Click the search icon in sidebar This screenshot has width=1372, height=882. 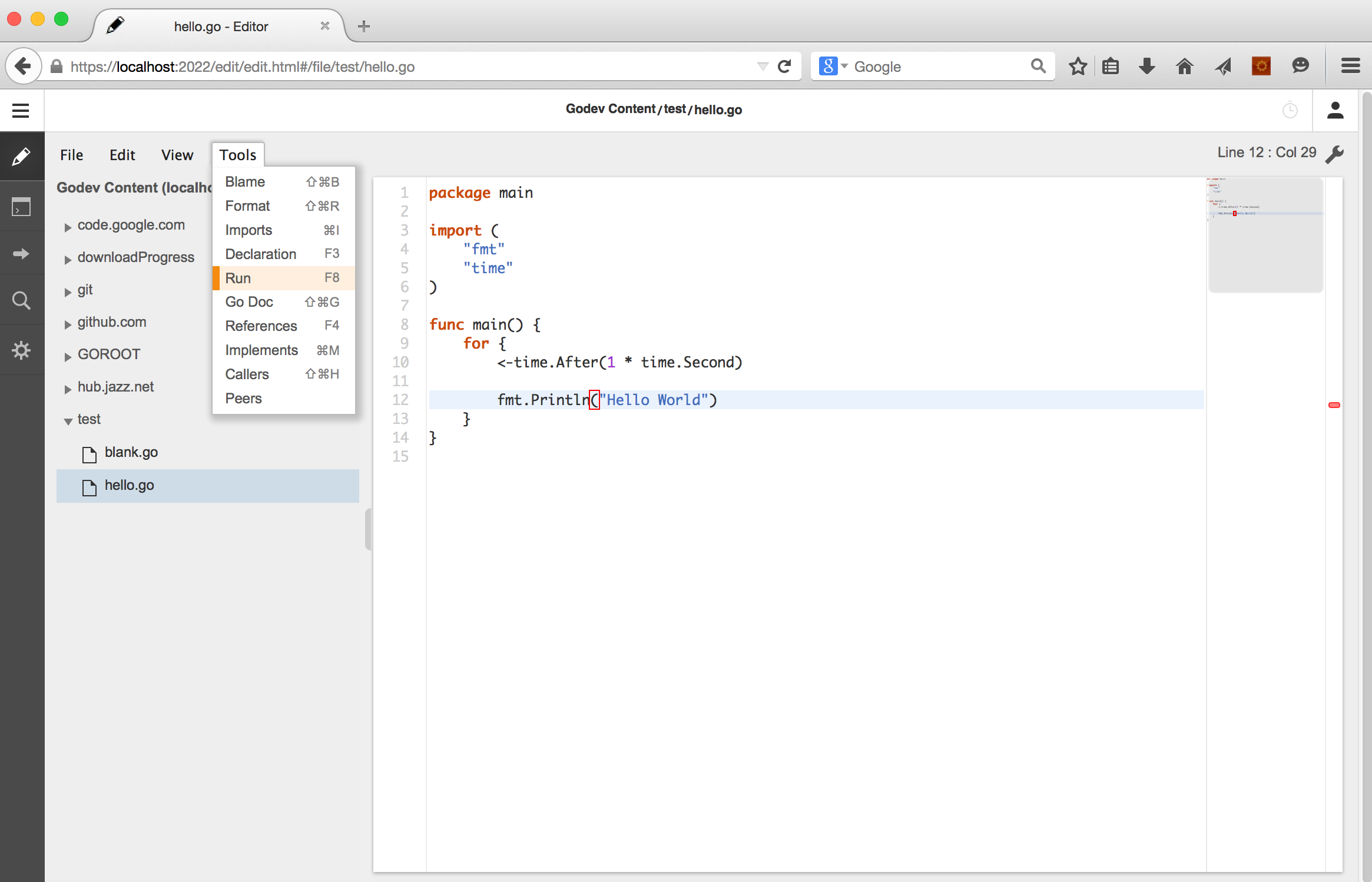pyautogui.click(x=22, y=301)
